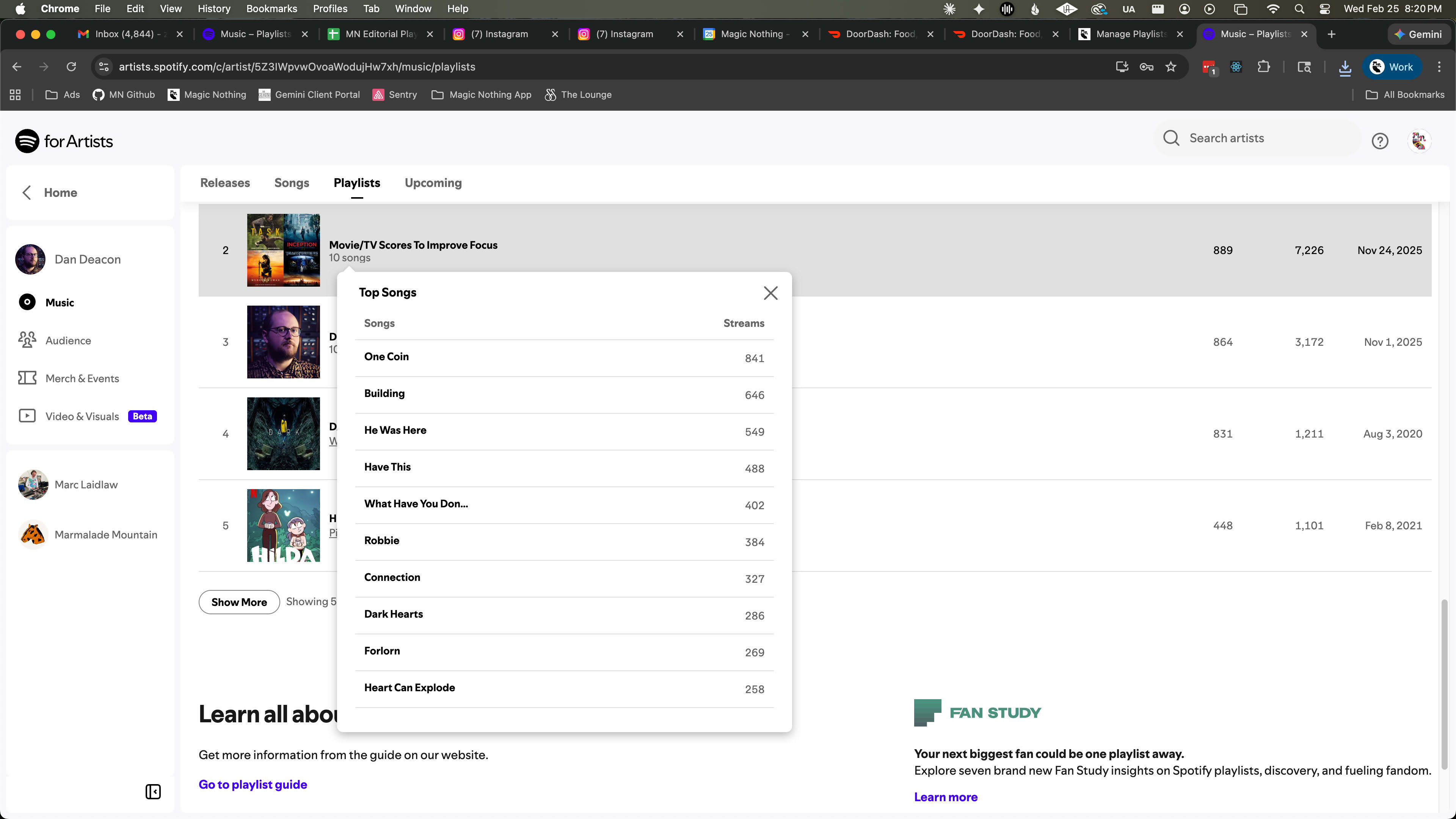Open Chrome extensions puzzle icon
Screen dimensions: 1456x819
(1263, 67)
